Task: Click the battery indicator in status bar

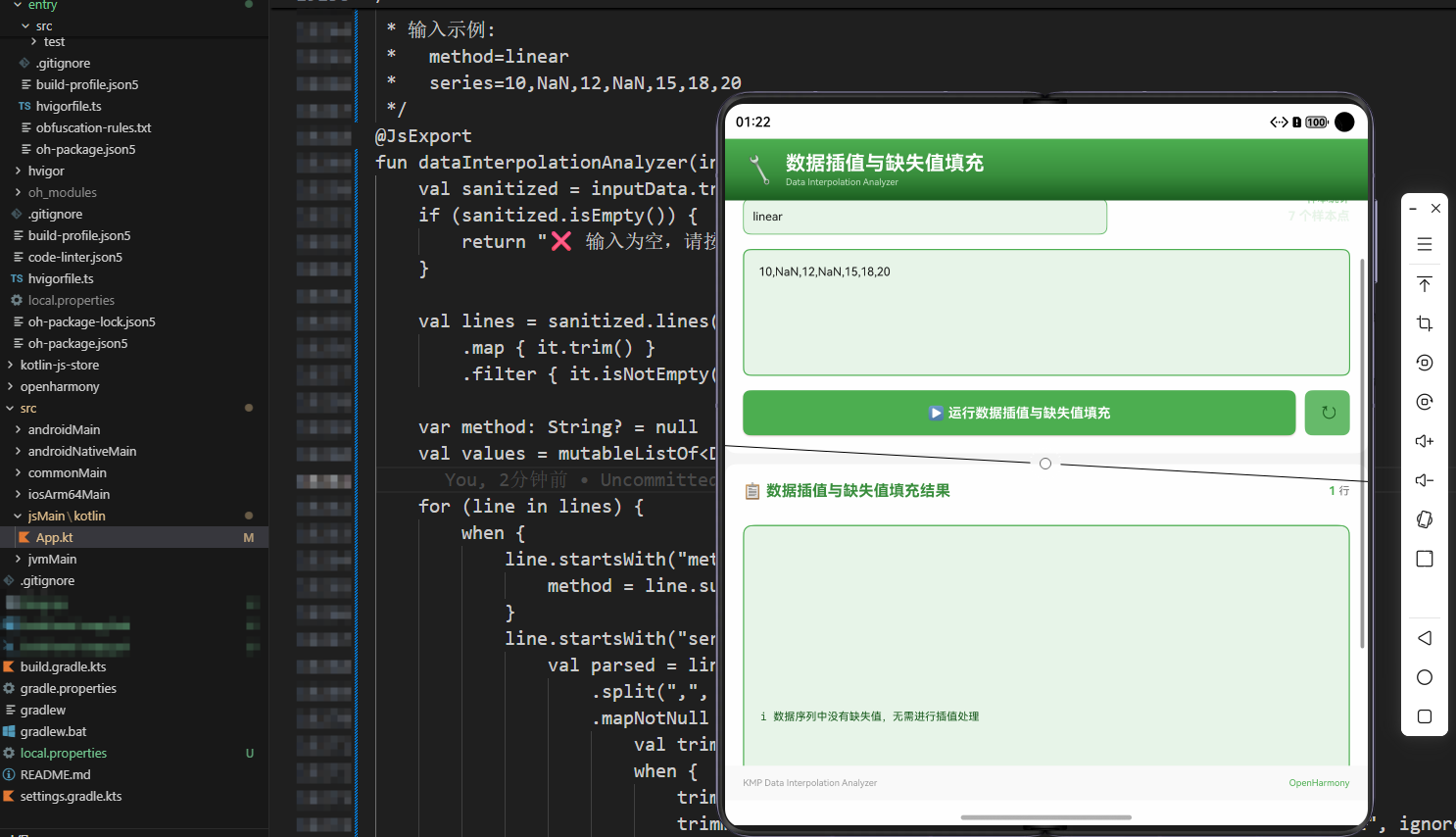Action: (1317, 123)
